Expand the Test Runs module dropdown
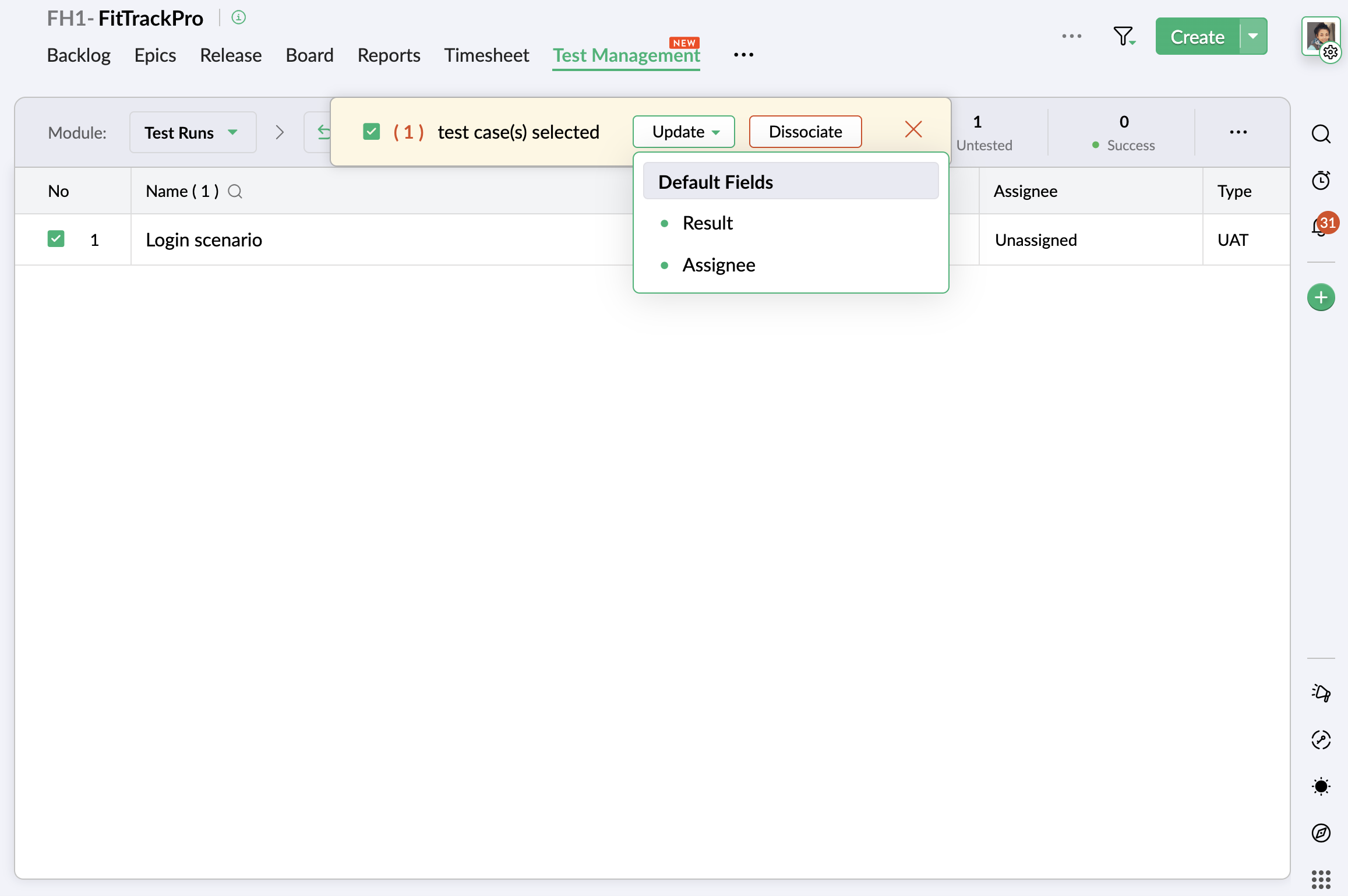 [x=192, y=133]
